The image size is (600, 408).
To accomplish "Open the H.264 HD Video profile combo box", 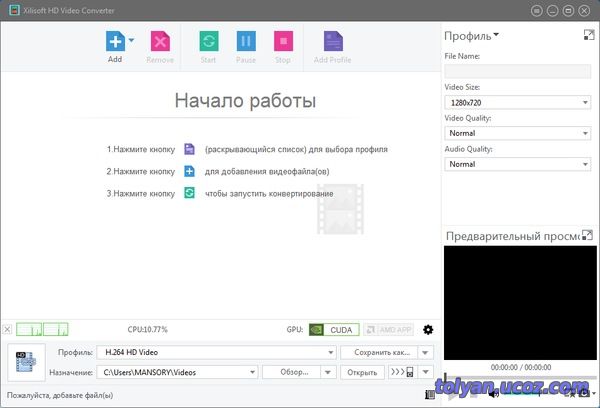I will point(216,353).
